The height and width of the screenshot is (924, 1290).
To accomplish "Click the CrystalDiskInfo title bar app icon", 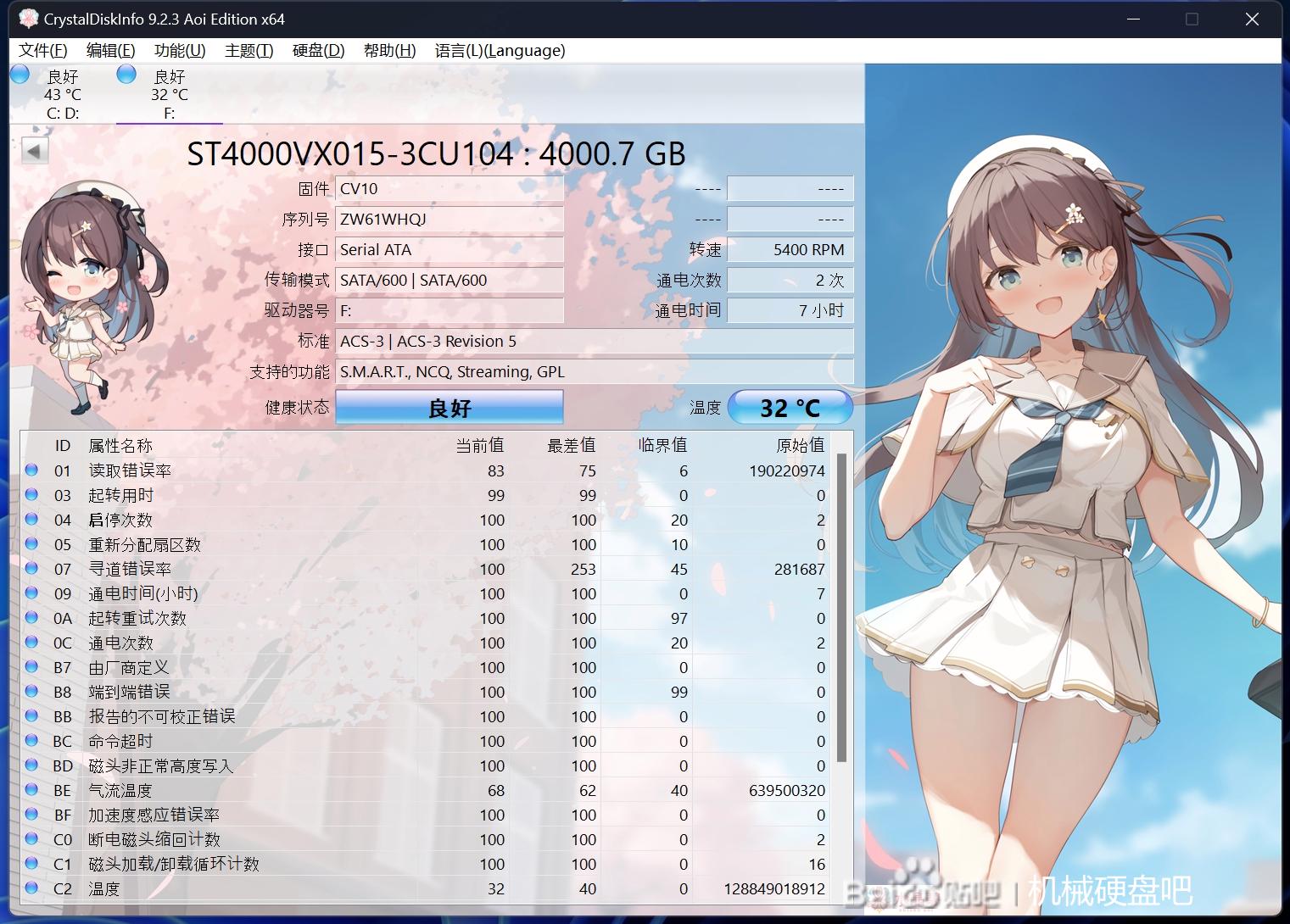I will (29, 19).
